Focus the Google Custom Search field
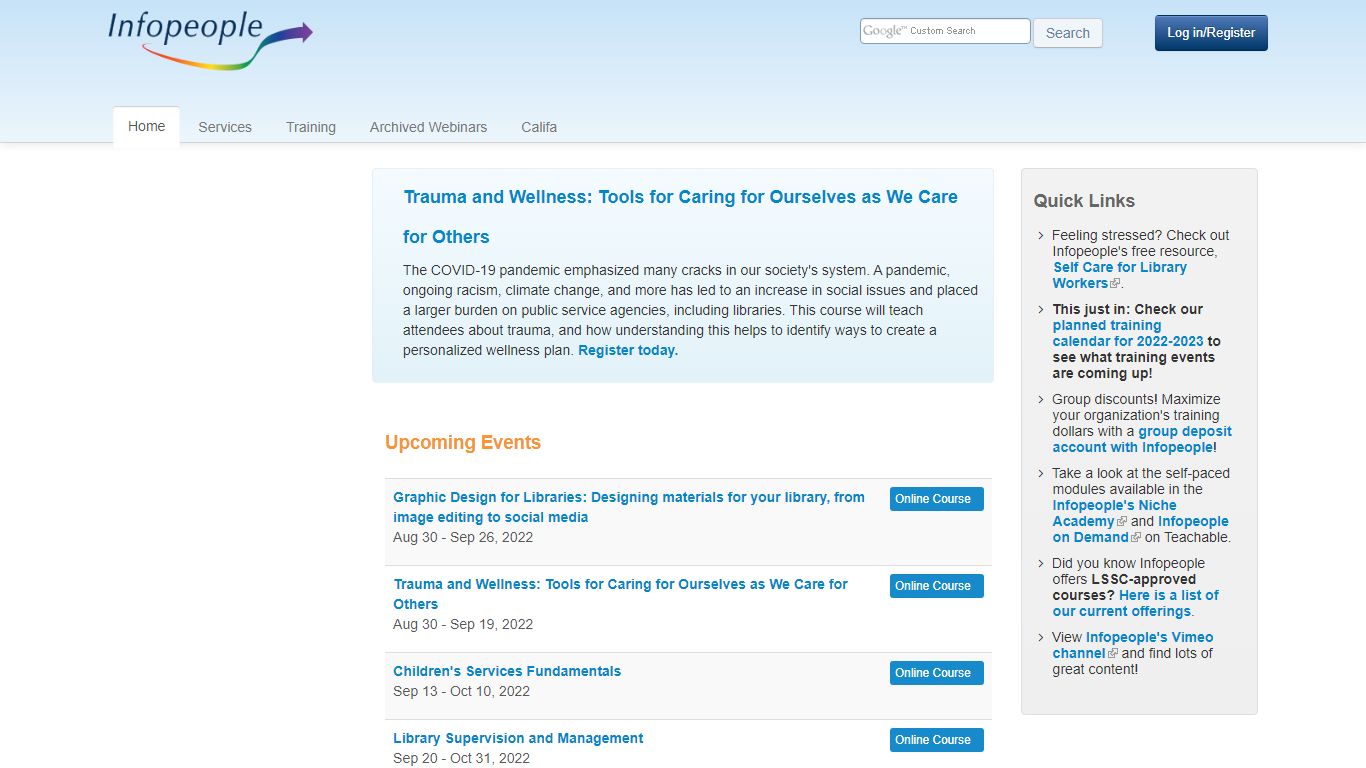The width and height of the screenshot is (1366, 768). point(945,31)
